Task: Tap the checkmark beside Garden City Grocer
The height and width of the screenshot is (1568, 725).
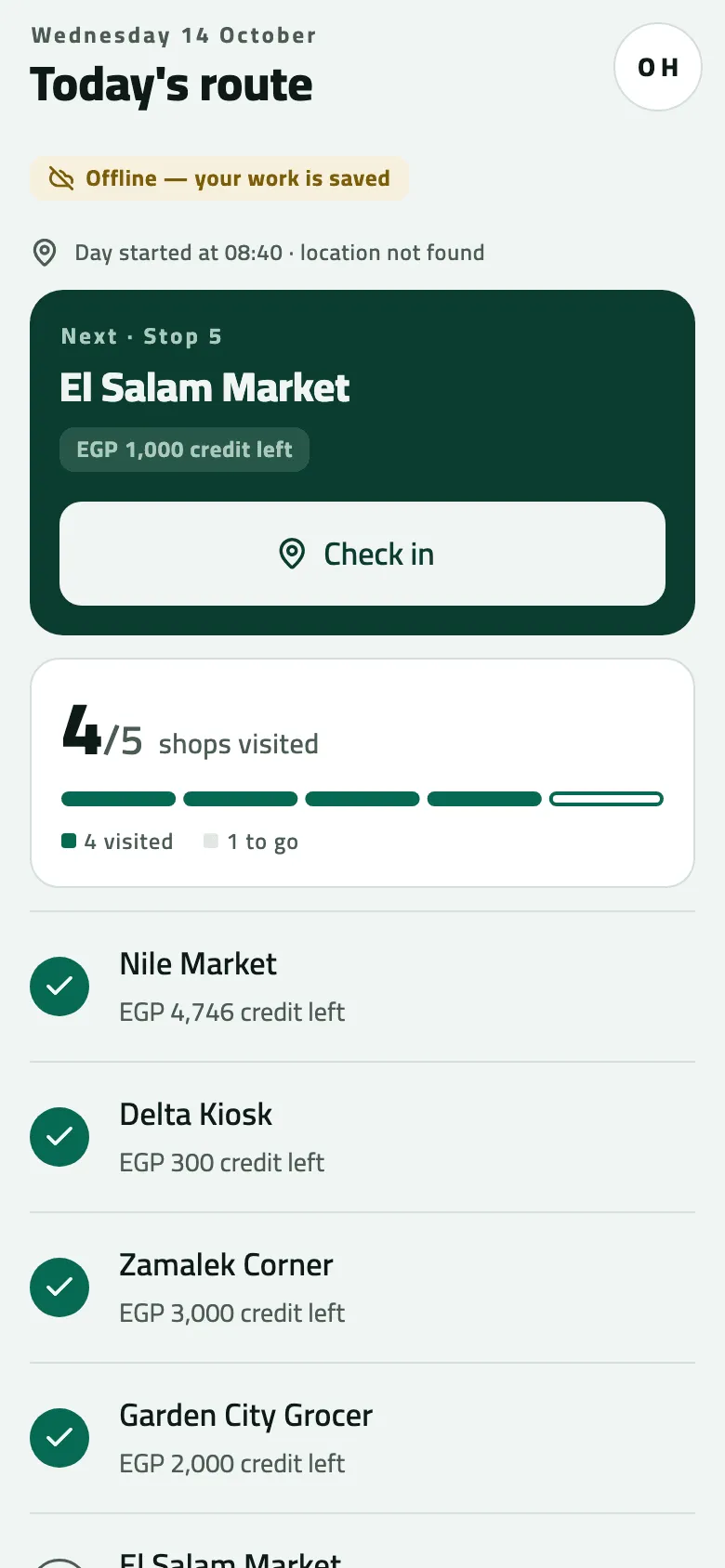Action: coord(59,1438)
